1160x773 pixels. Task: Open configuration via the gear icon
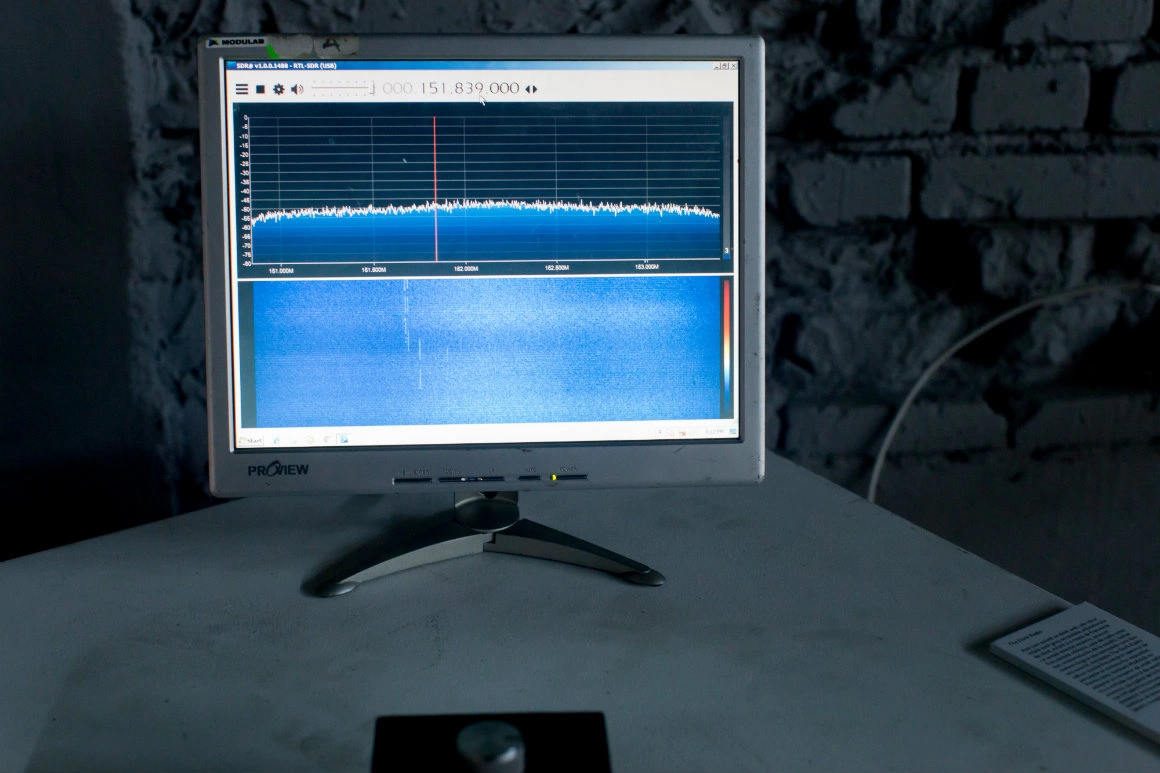(x=279, y=89)
